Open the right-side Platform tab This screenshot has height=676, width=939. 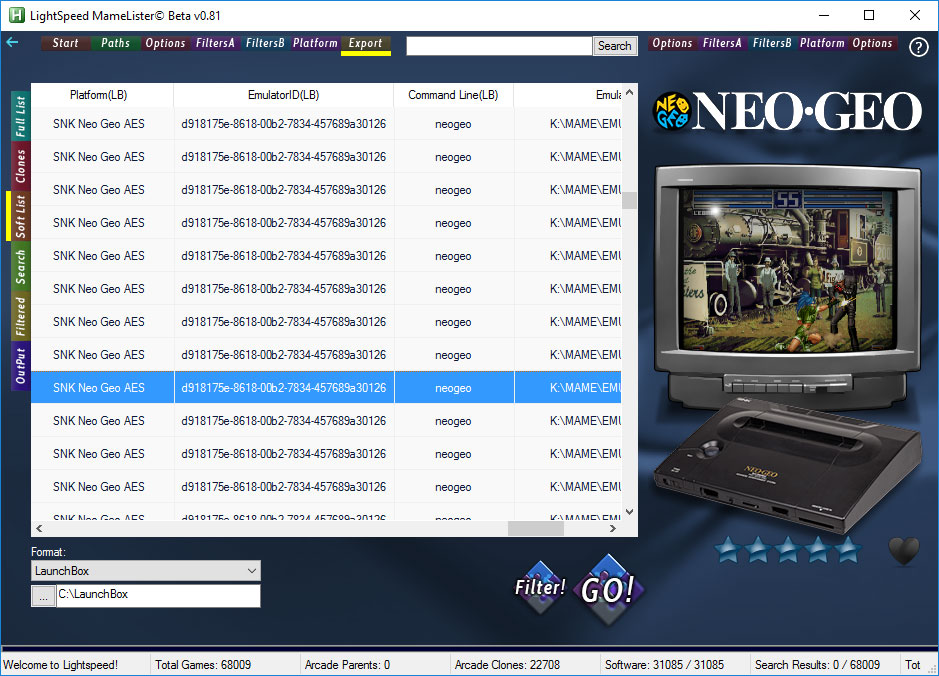tap(822, 43)
